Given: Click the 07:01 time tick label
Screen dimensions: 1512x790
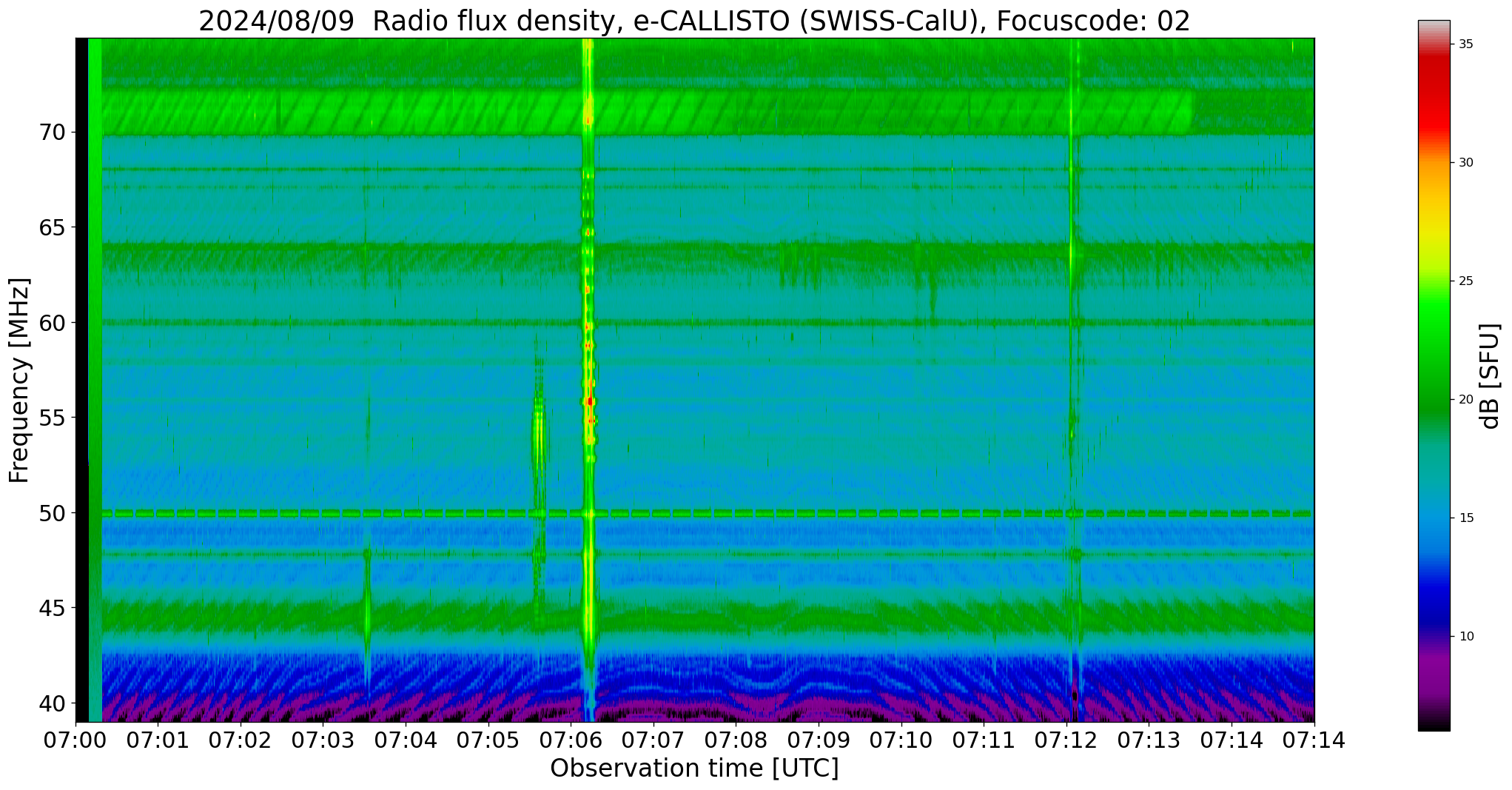Looking at the screenshot, I should click(x=158, y=740).
